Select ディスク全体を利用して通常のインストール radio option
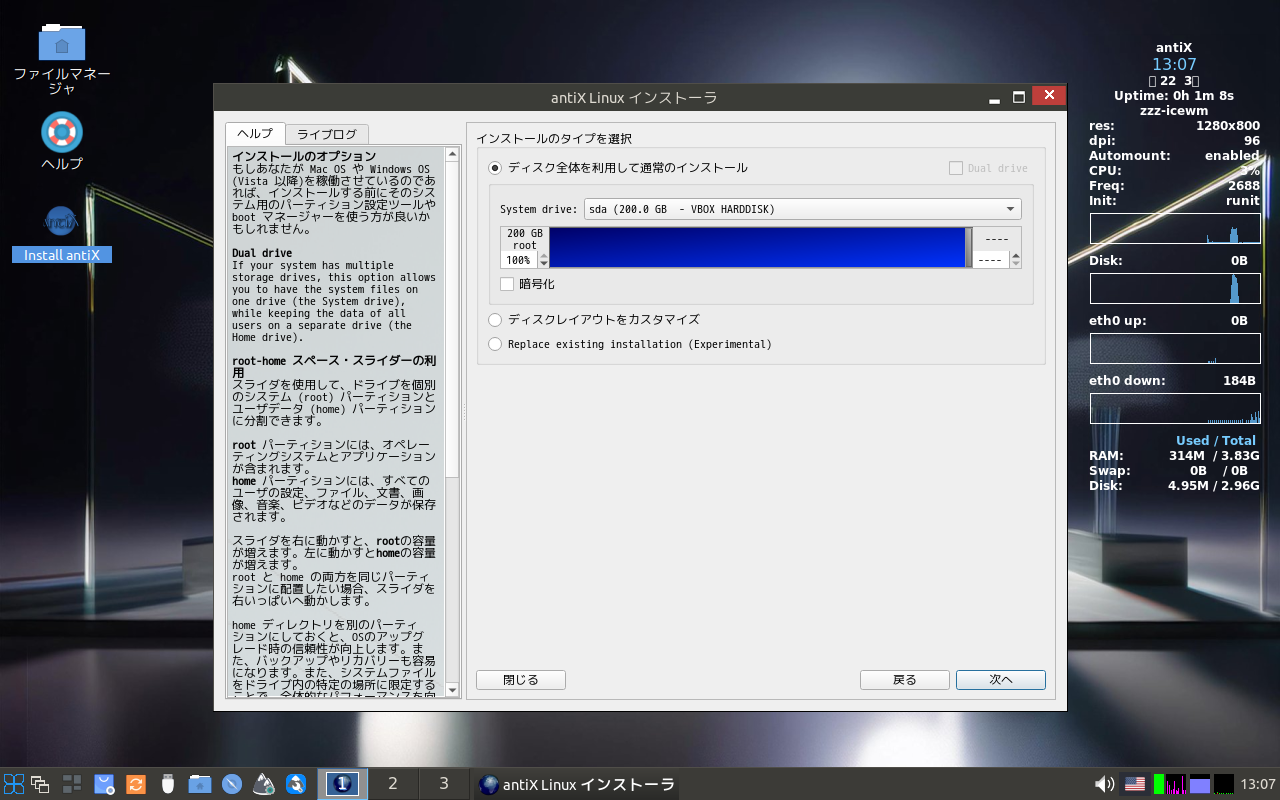Image resolution: width=1280 pixels, height=800 pixels. click(495, 168)
